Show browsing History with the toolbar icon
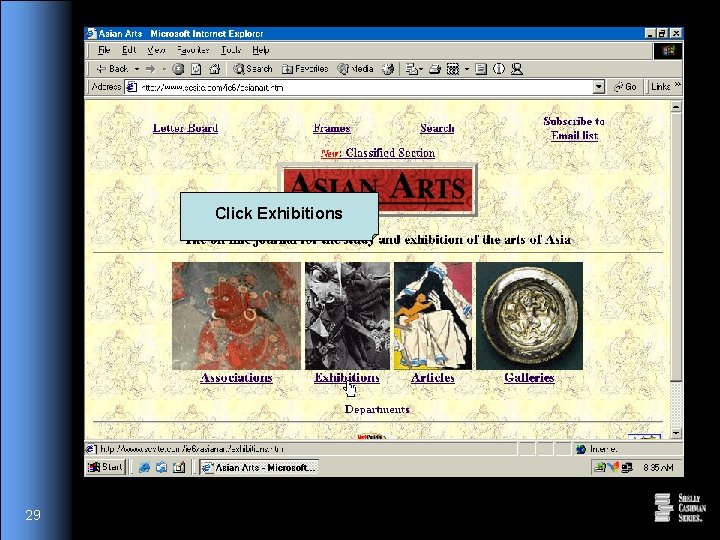720x540 pixels. coord(388,69)
